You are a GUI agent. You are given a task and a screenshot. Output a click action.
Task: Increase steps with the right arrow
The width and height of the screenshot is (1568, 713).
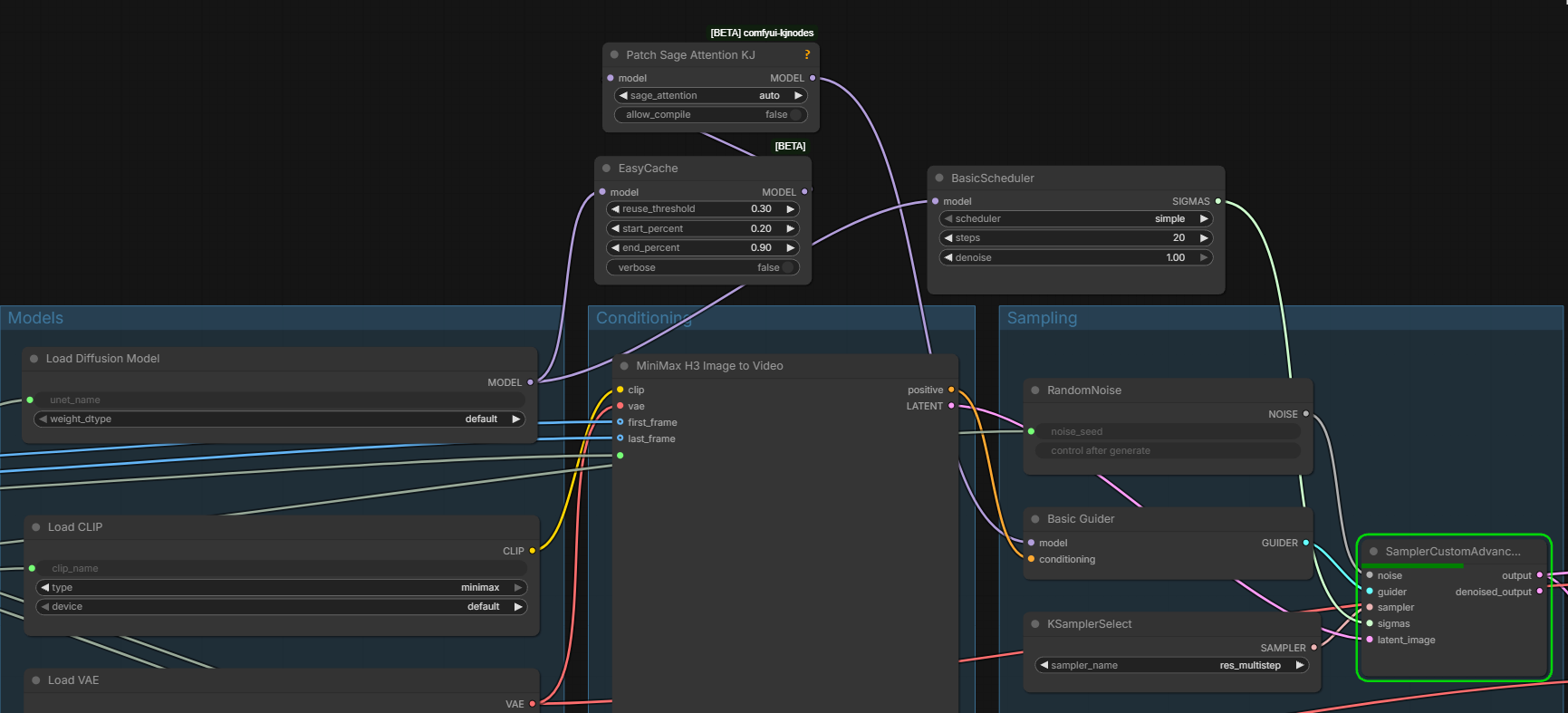(1204, 237)
